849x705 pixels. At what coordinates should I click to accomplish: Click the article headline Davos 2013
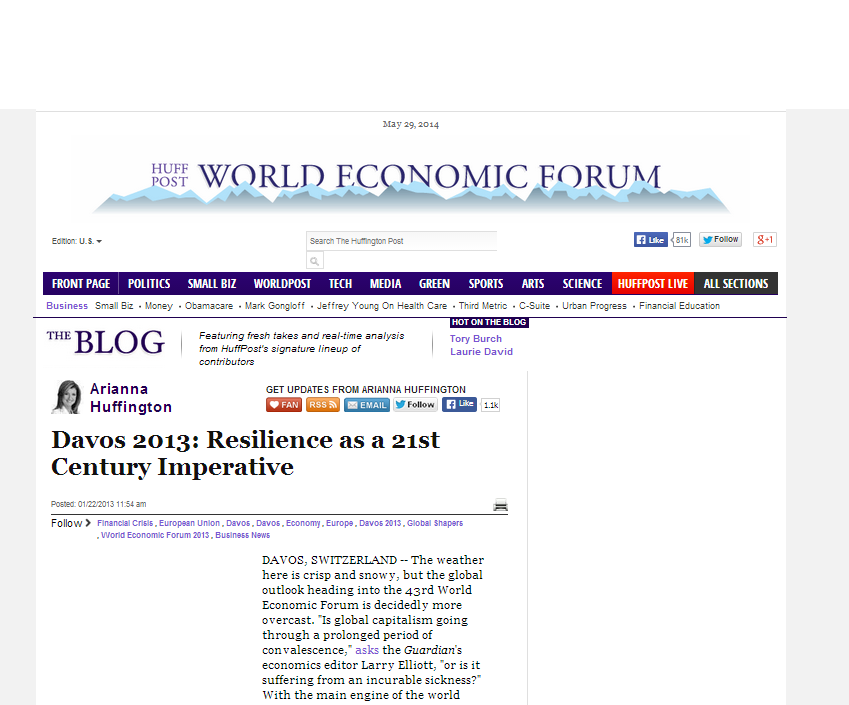click(x=245, y=453)
